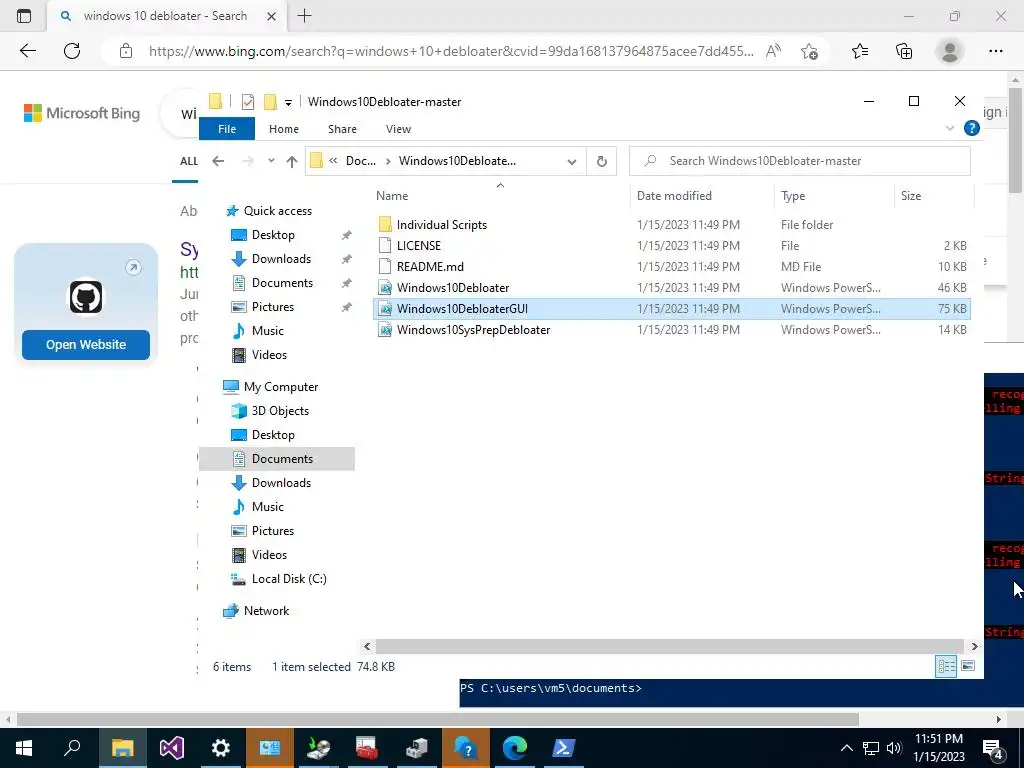Open the Individual Scripts folder
The width and height of the screenshot is (1024, 768).
pyautogui.click(x=441, y=225)
